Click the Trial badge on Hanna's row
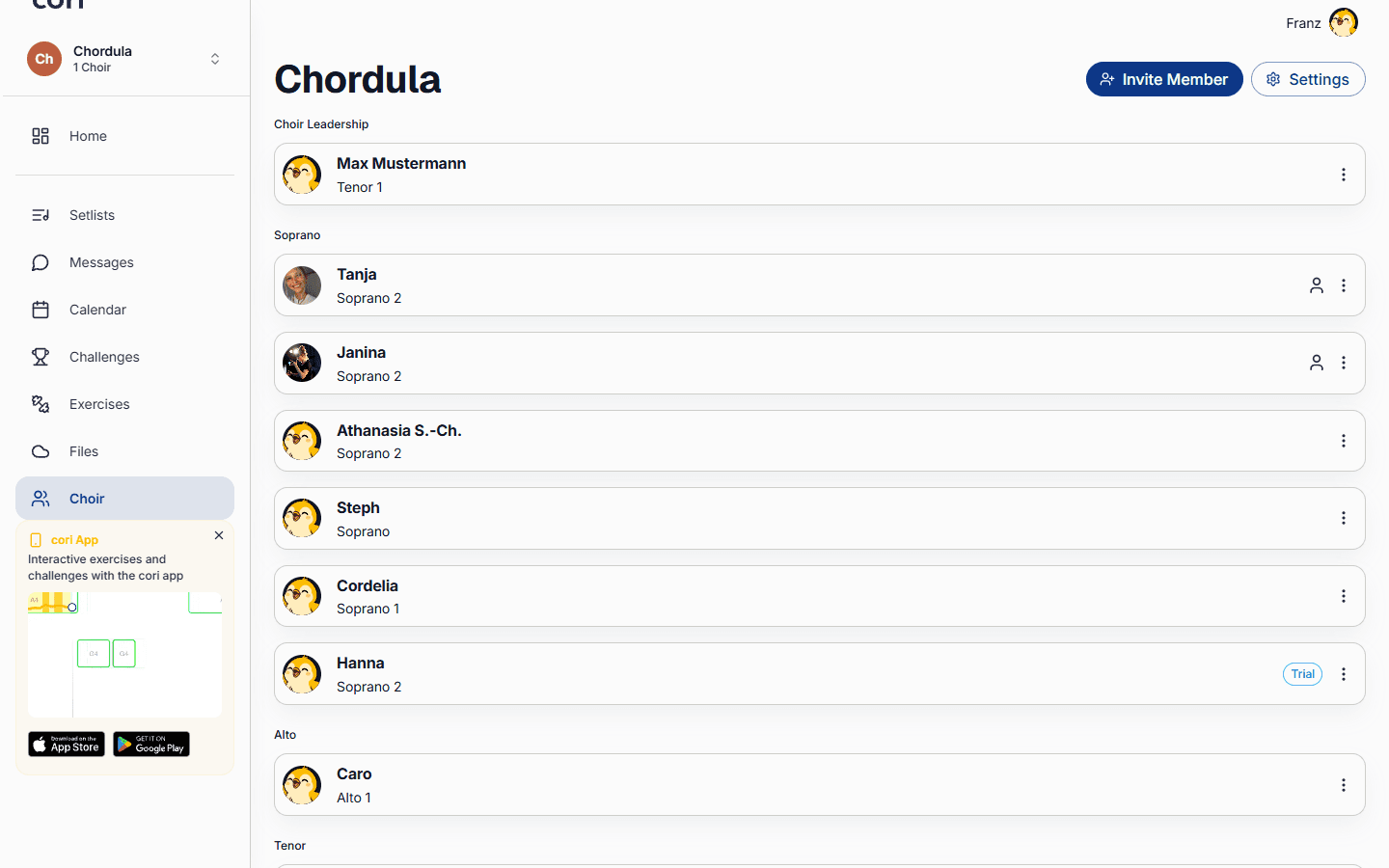The height and width of the screenshot is (868, 1389). (1302, 674)
